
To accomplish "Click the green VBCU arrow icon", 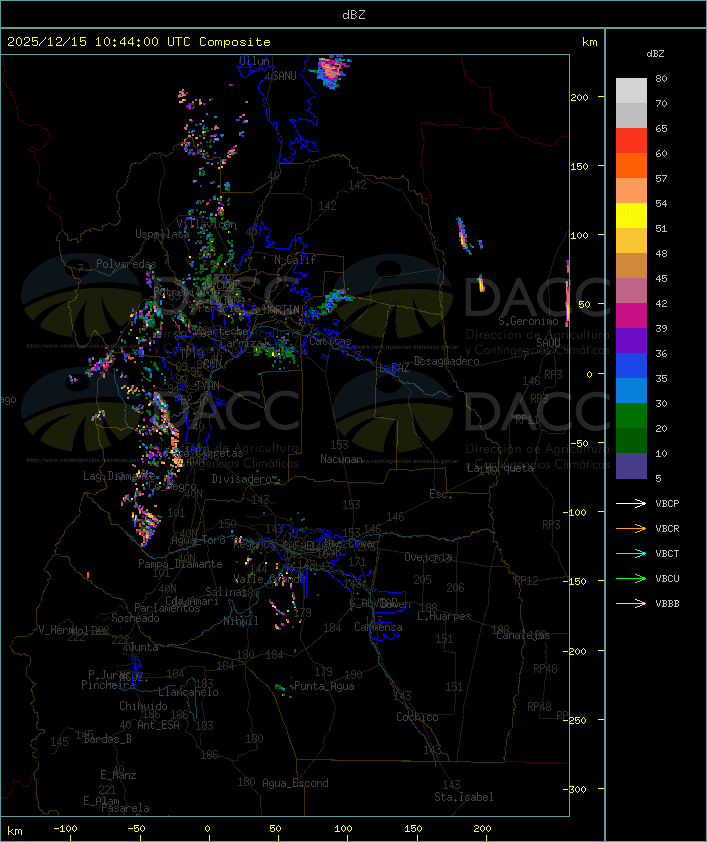I will 631,578.
